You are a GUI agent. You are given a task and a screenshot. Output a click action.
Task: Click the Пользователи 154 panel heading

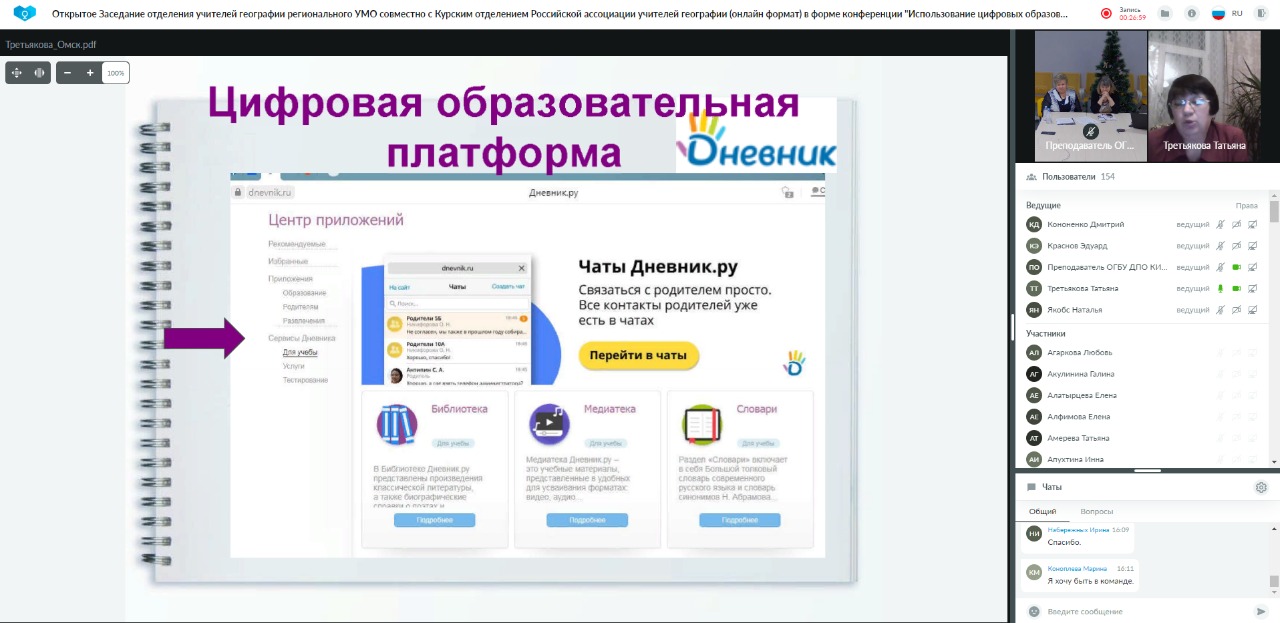[1078, 177]
